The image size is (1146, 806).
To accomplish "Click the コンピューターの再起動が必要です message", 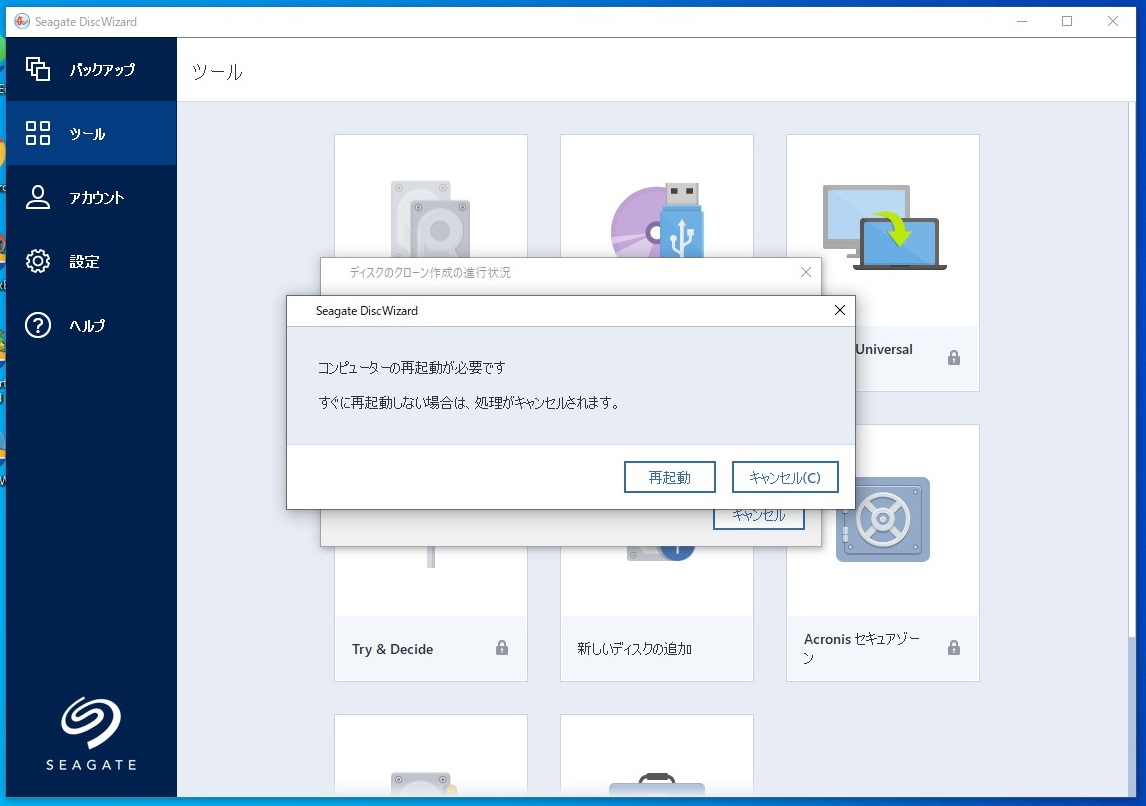I will point(411,368).
